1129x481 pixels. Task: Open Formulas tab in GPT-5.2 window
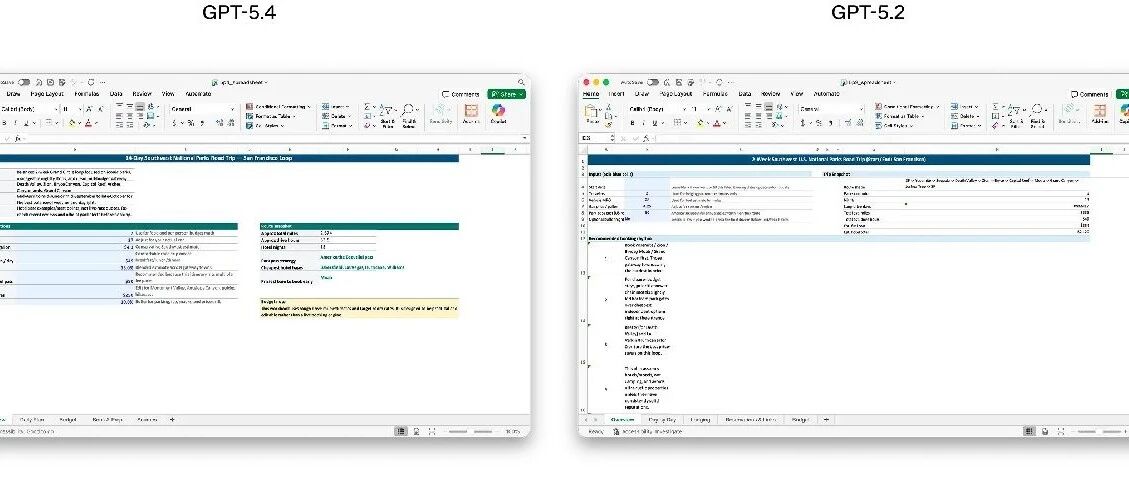point(715,94)
